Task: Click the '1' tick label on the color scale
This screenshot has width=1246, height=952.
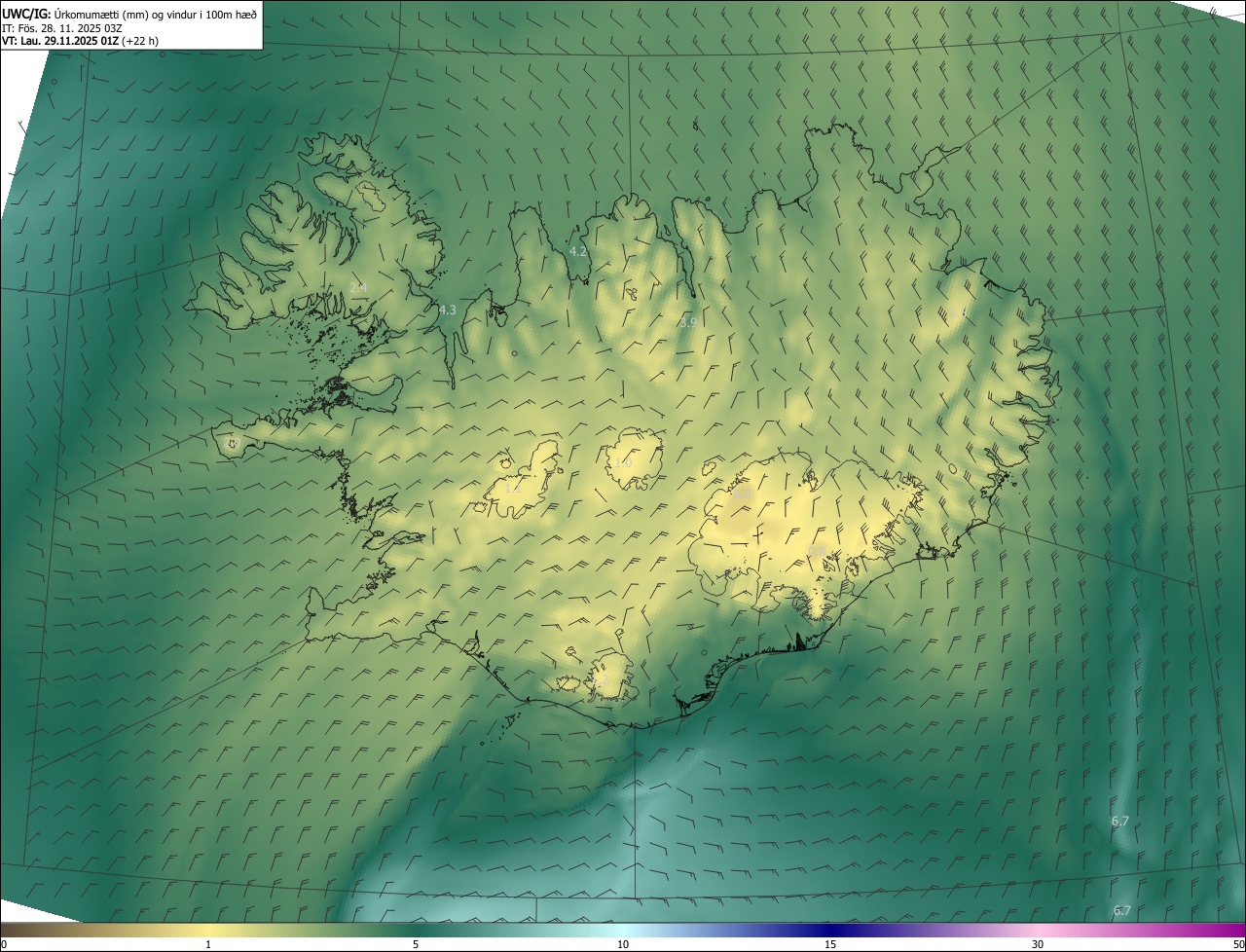Action: coord(208,944)
